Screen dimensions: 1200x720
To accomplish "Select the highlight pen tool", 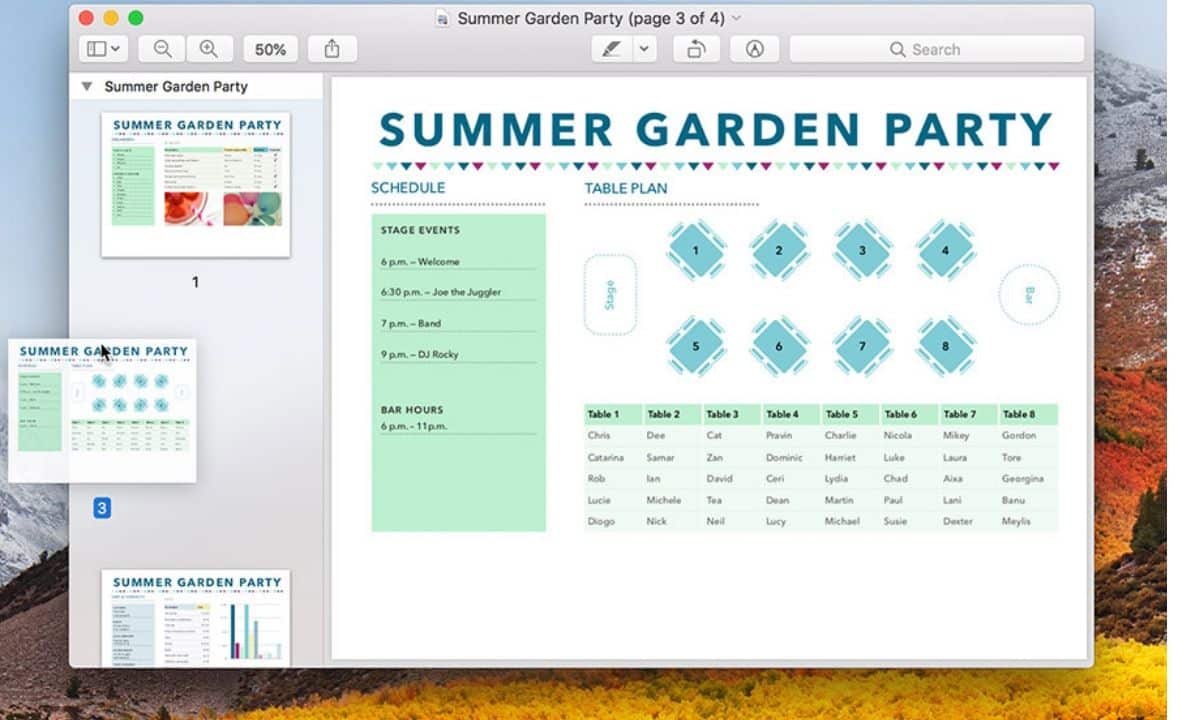I will pos(609,49).
